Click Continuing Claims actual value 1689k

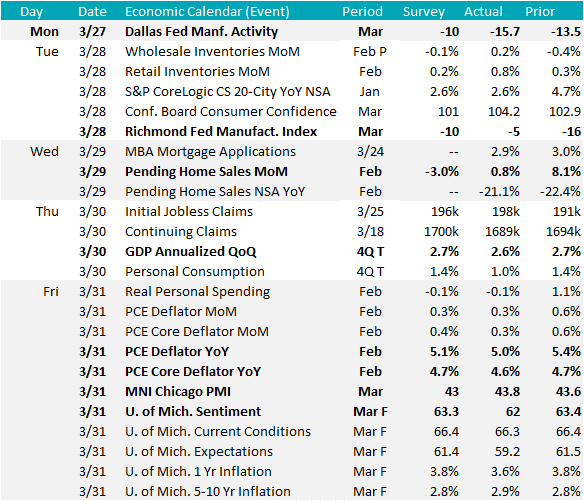[502, 232]
